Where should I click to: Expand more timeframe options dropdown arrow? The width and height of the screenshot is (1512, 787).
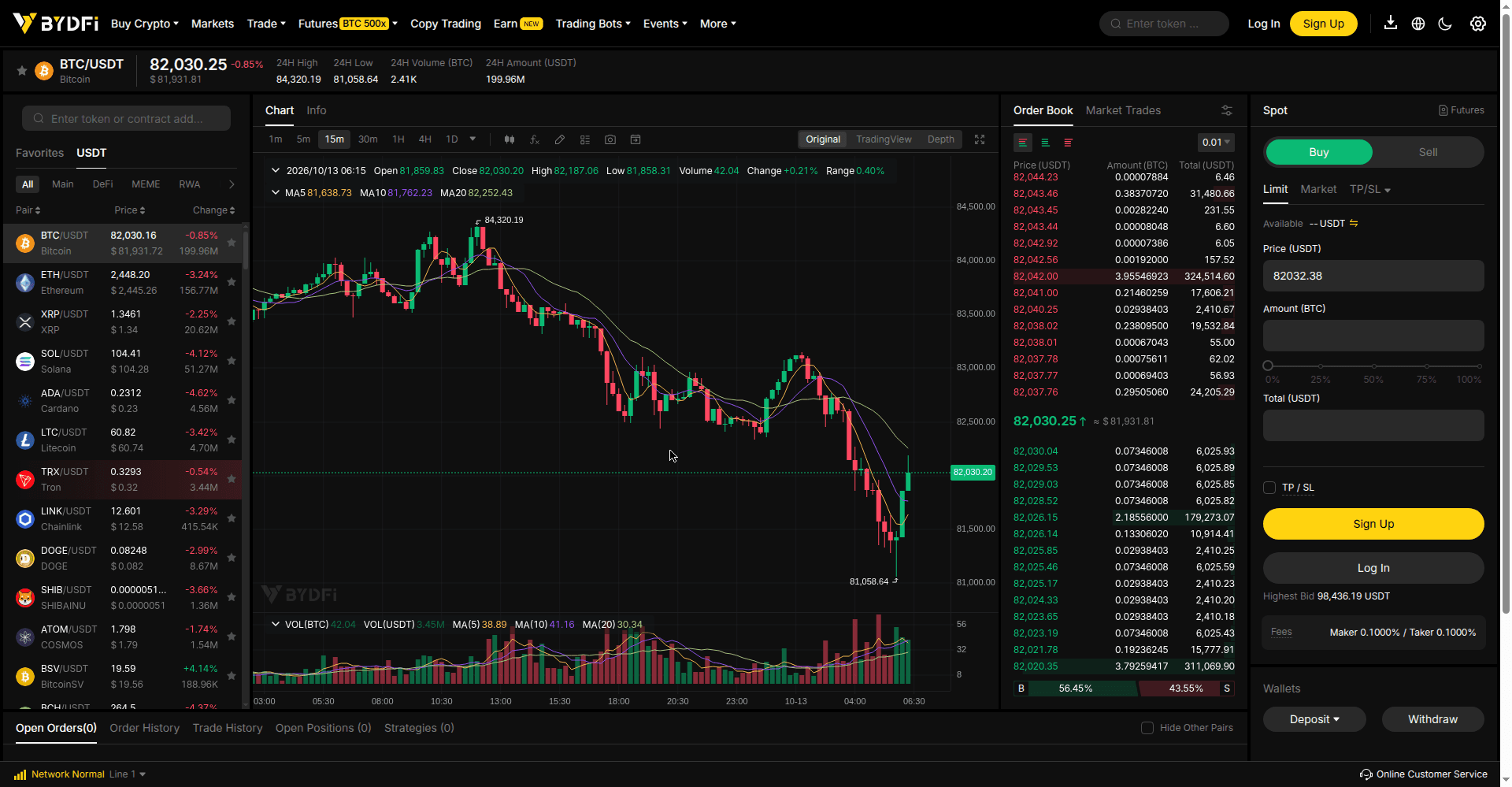(472, 139)
